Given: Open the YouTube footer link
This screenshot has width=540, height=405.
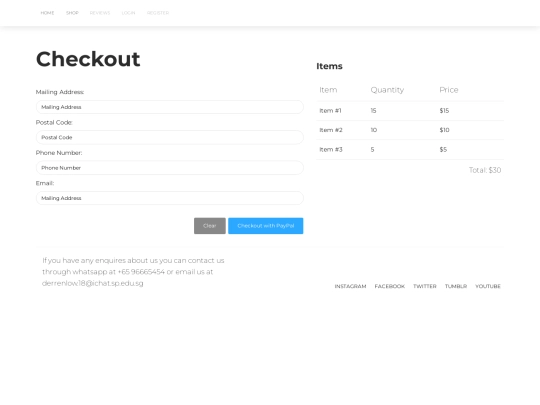Looking at the screenshot, I should [x=488, y=286].
